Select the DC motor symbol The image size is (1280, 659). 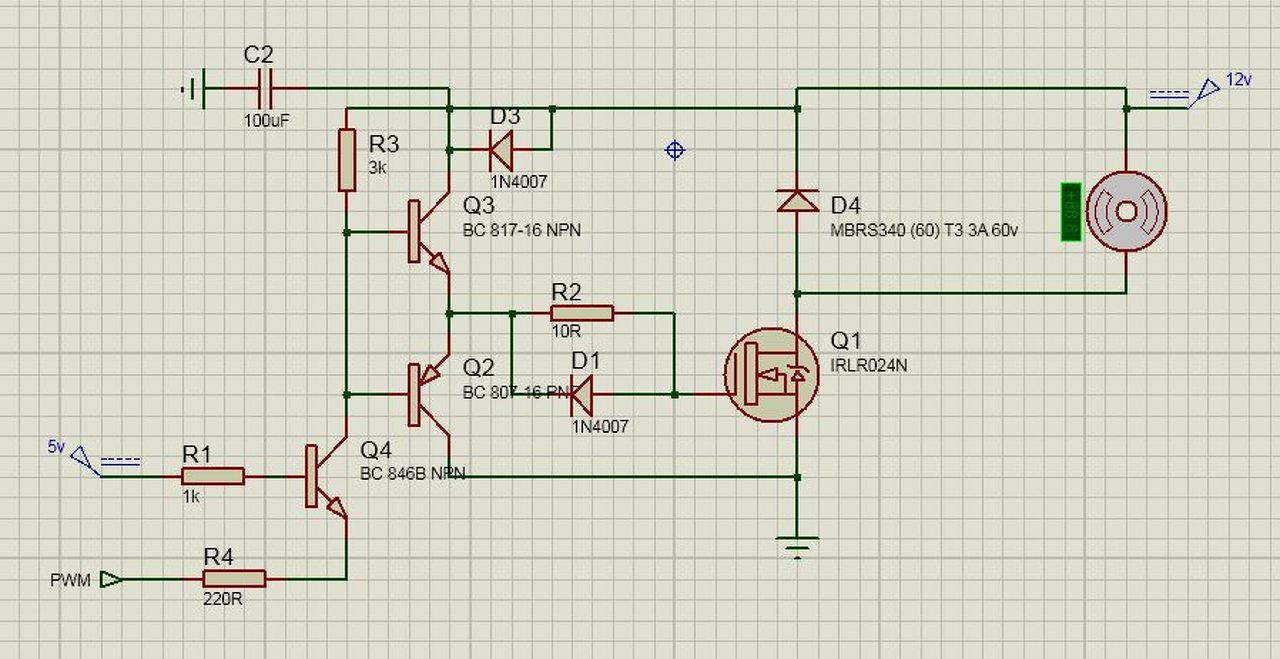pyautogui.click(x=1126, y=211)
